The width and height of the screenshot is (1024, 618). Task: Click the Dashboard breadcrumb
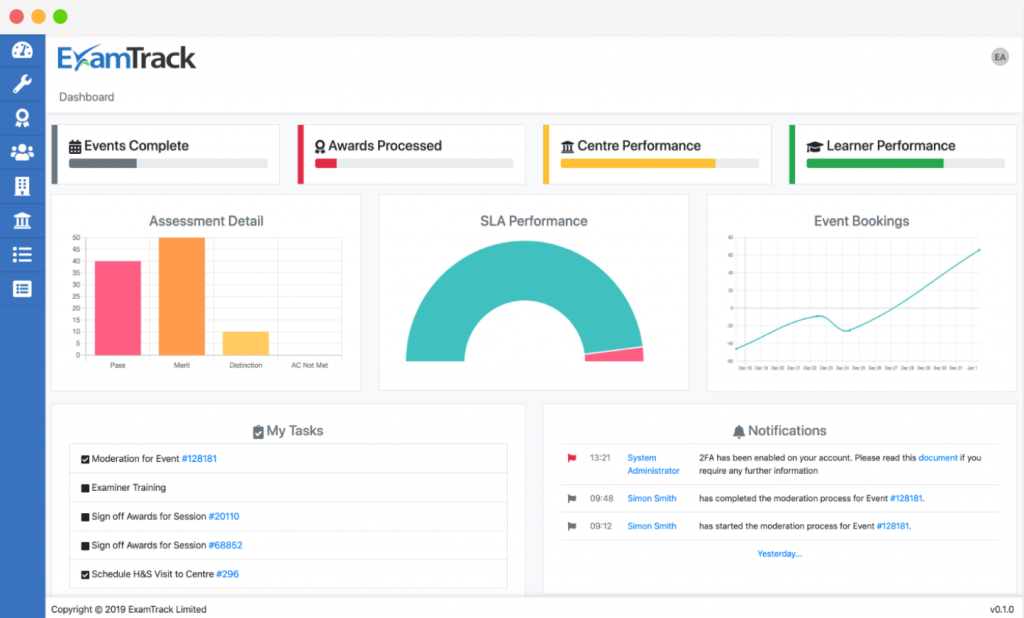[86, 97]
